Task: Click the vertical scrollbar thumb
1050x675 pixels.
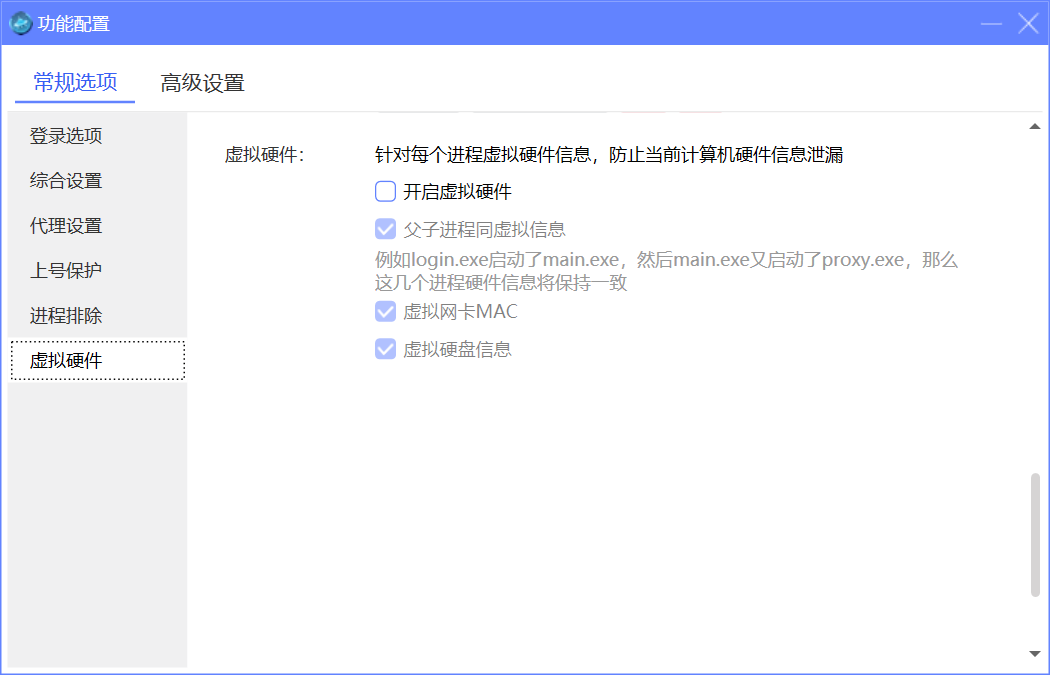Action: coord(1035,535)
